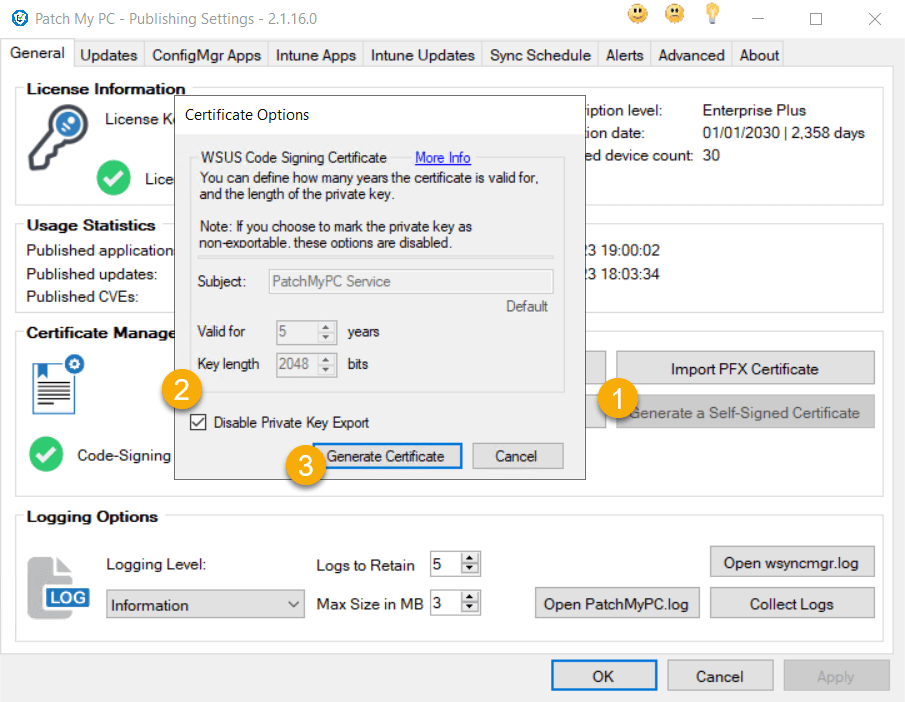Decrease the Valid for years spinner
This screenshot has height=702, width=905.
pos(326,337)
